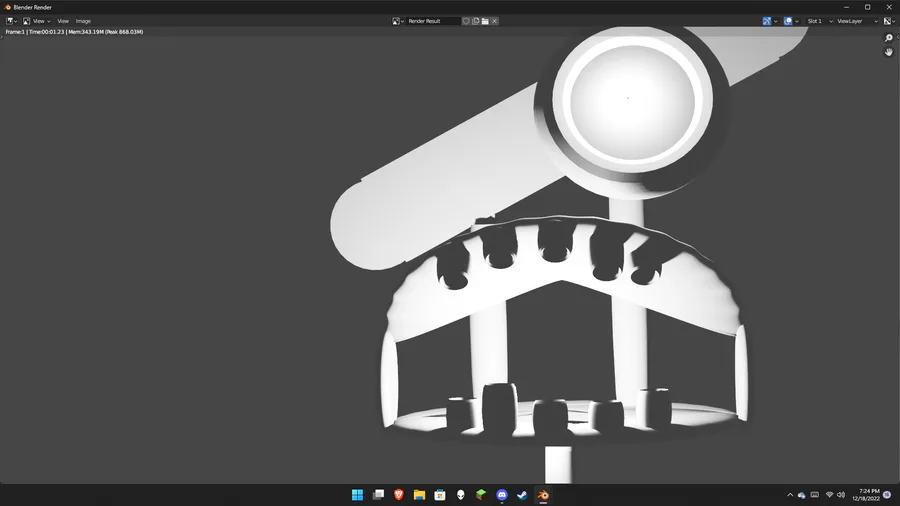The height and width of the screenshot is (506, 900).
Task: Click the Render Result name field
Action: 433,21
